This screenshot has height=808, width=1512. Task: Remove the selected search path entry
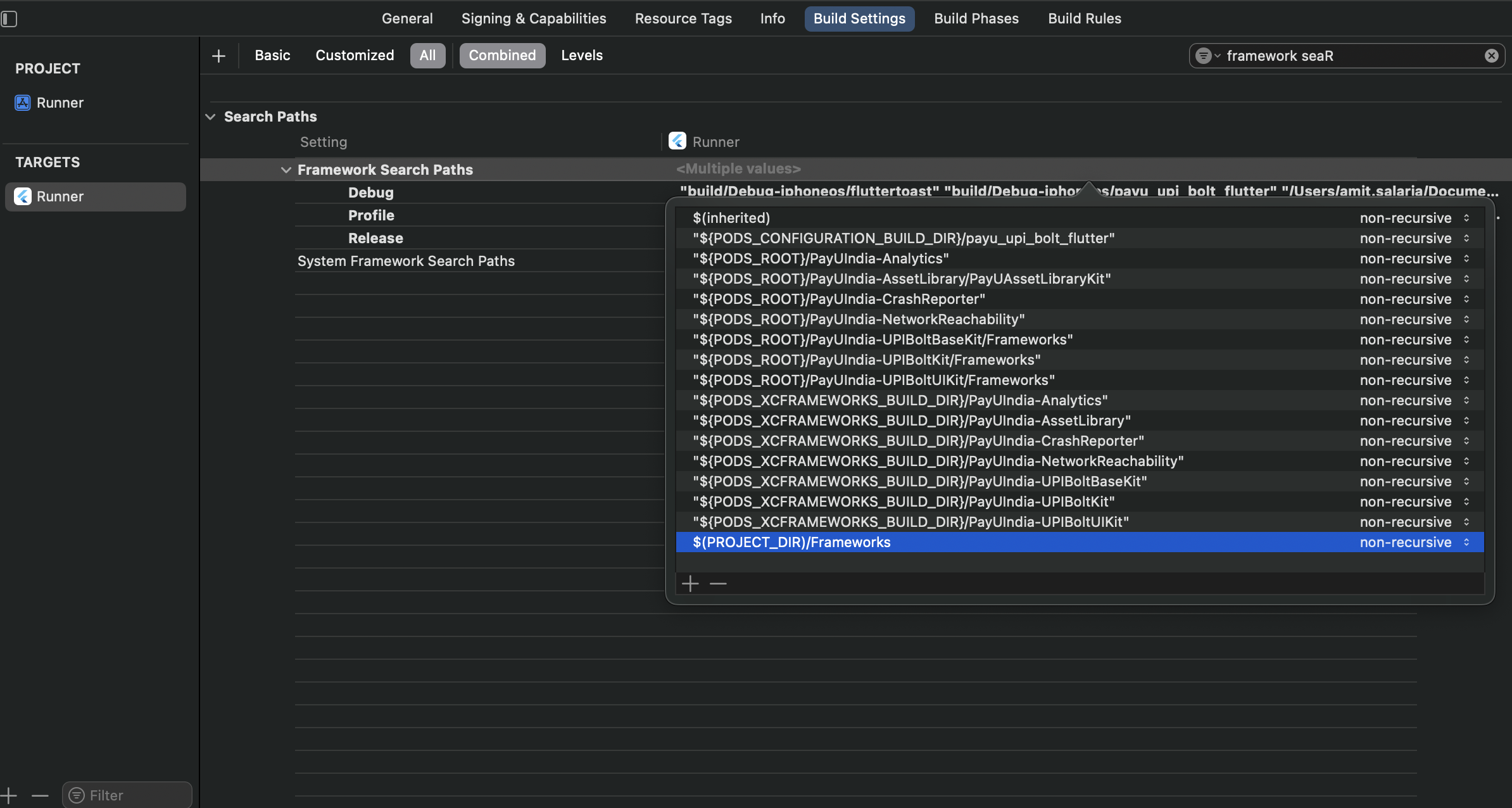click(718, 583)
